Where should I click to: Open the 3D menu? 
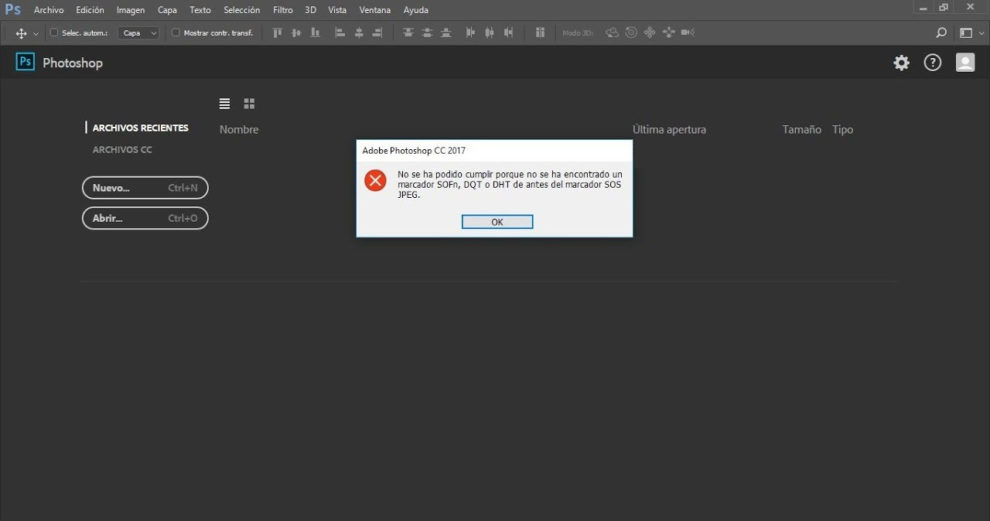click(310, 10)
